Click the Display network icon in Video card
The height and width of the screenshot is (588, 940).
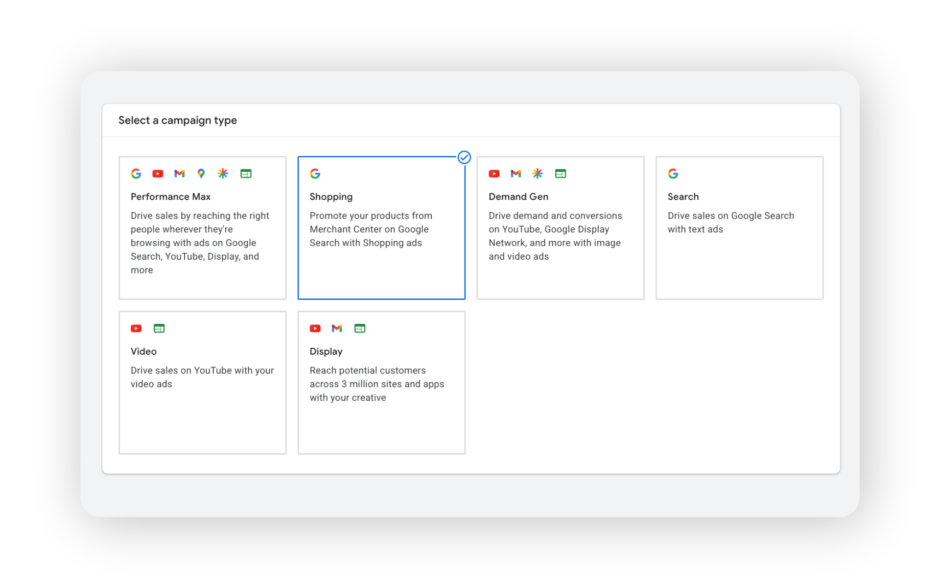[159, 328]
